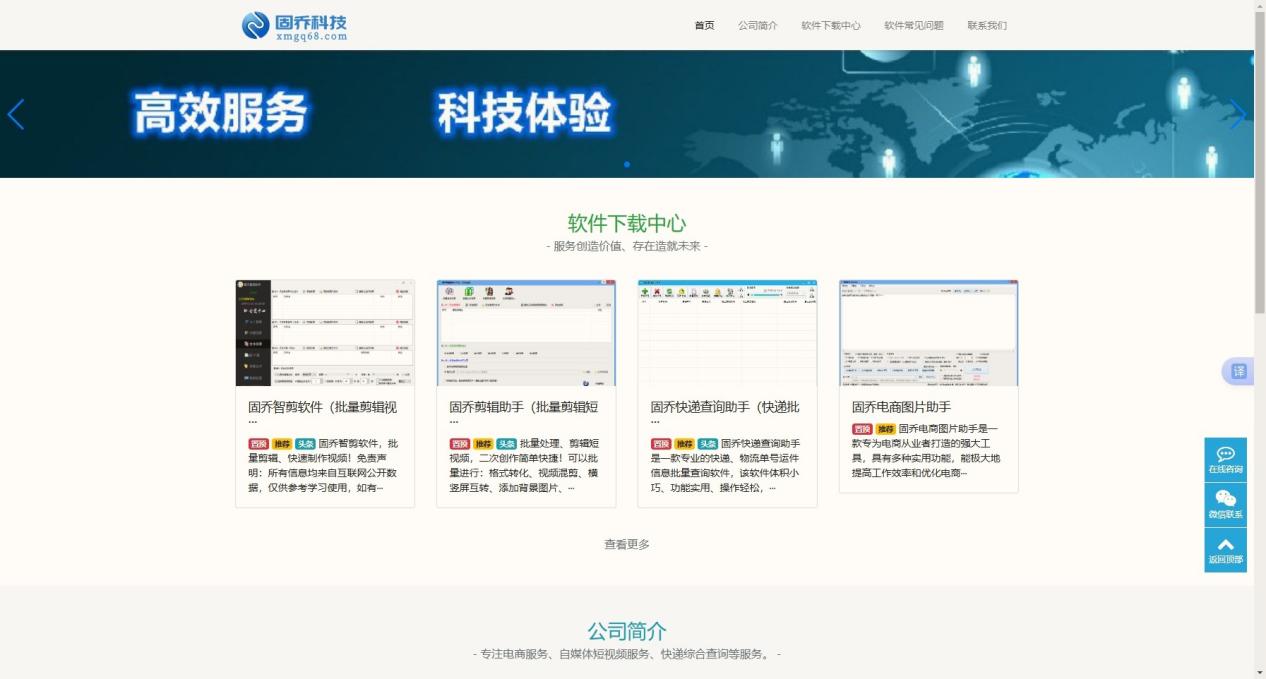Go to previous banner slide arrow
This screenshot has height=679, width=1266.
pos(16,115)
